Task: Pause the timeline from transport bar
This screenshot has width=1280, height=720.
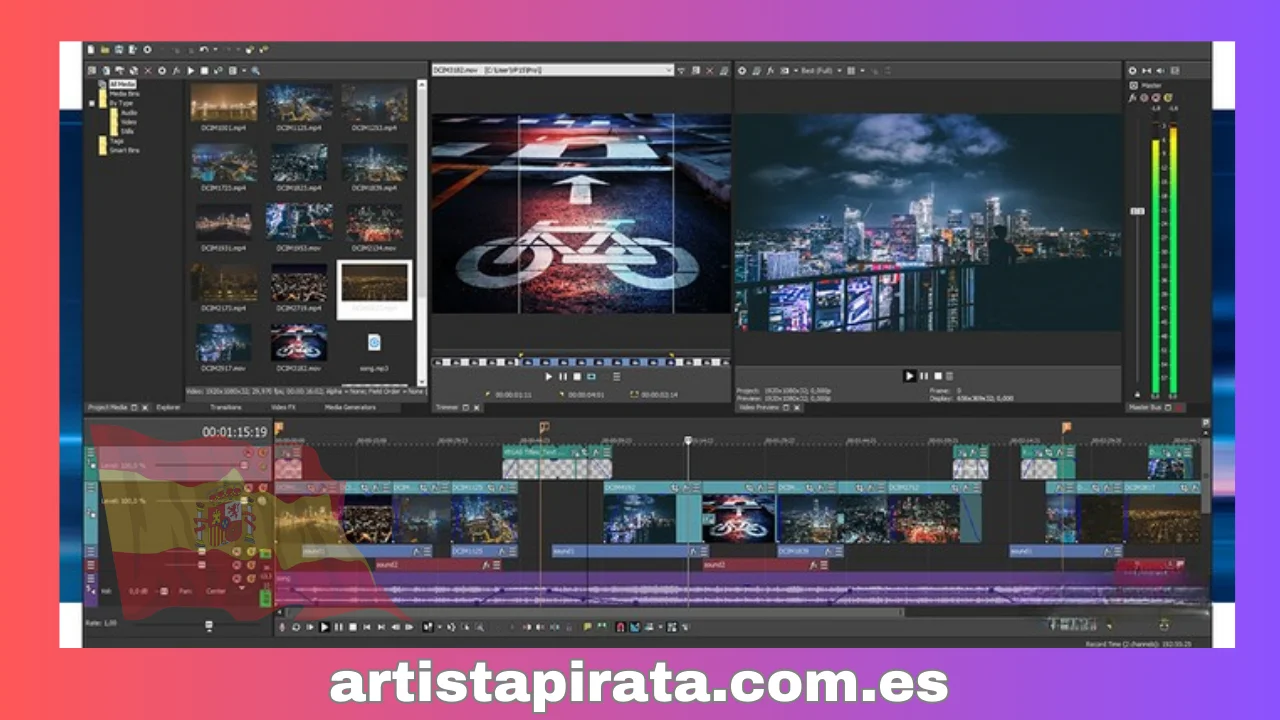Action: tap(339, 627)
